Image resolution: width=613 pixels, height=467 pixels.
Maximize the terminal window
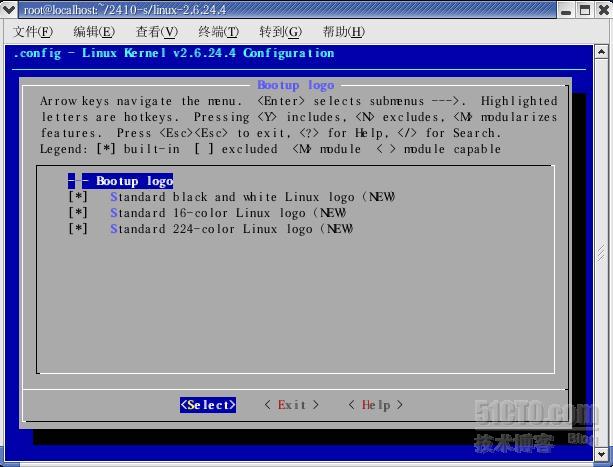pos(585,10)
